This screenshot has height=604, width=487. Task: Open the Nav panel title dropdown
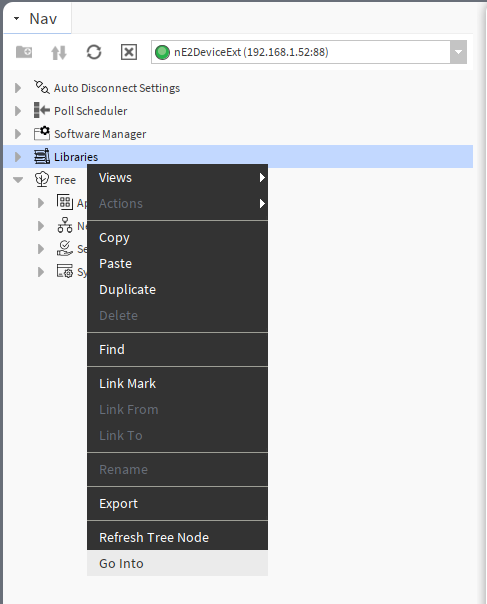click(x=17, y=18)
